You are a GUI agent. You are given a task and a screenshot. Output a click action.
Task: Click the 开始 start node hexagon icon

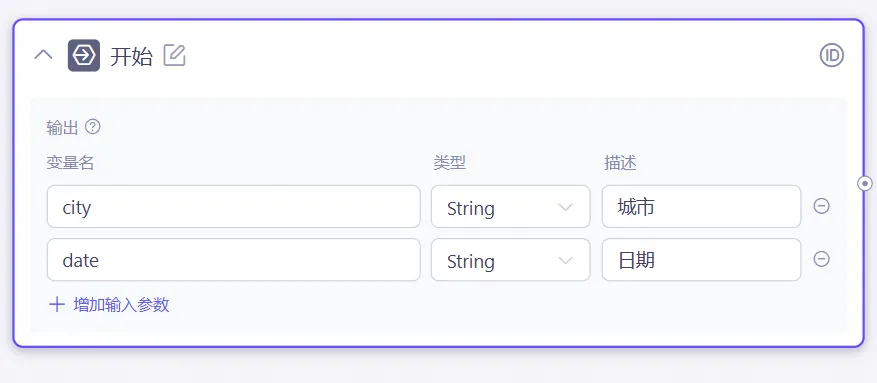point(84,55)
